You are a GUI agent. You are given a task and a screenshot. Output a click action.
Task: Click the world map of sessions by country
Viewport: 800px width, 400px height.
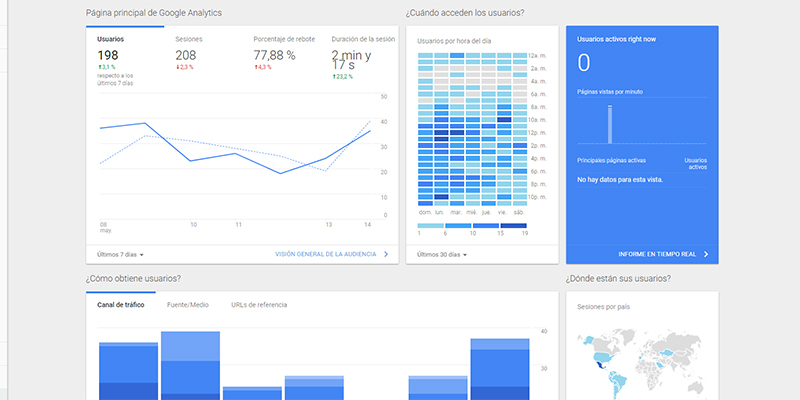point(642,364)
